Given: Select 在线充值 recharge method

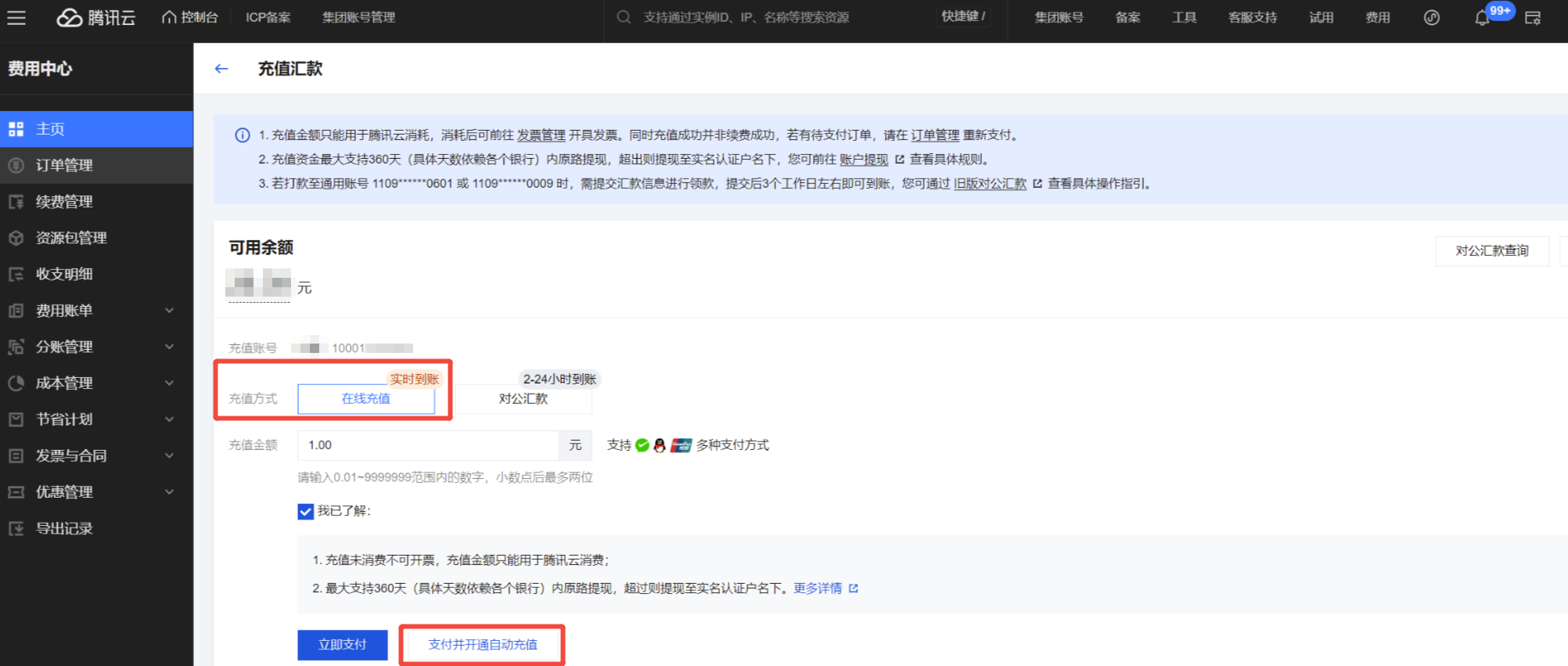Looking at the screenshot, I should (x=365, y=398).
